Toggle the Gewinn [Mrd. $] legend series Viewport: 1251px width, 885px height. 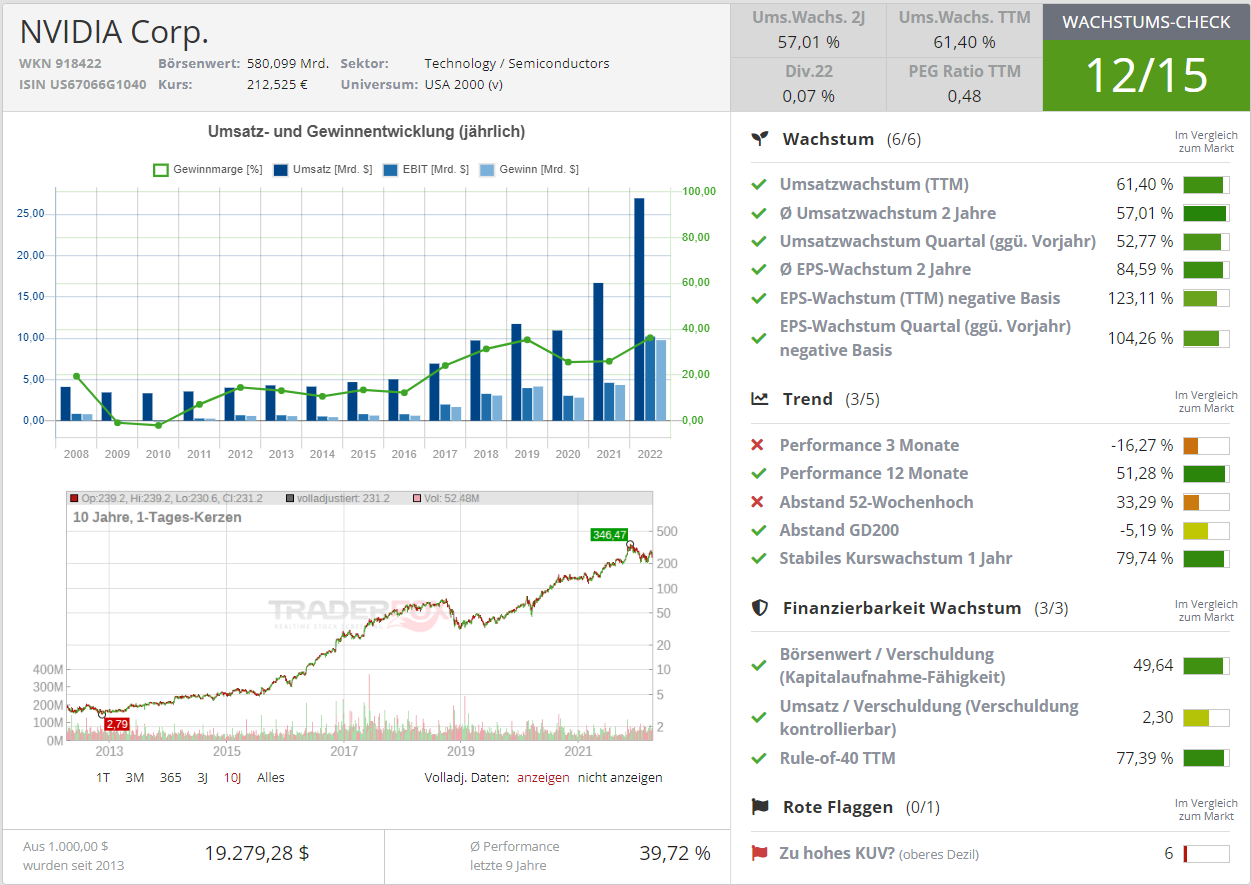coord(529,170)
